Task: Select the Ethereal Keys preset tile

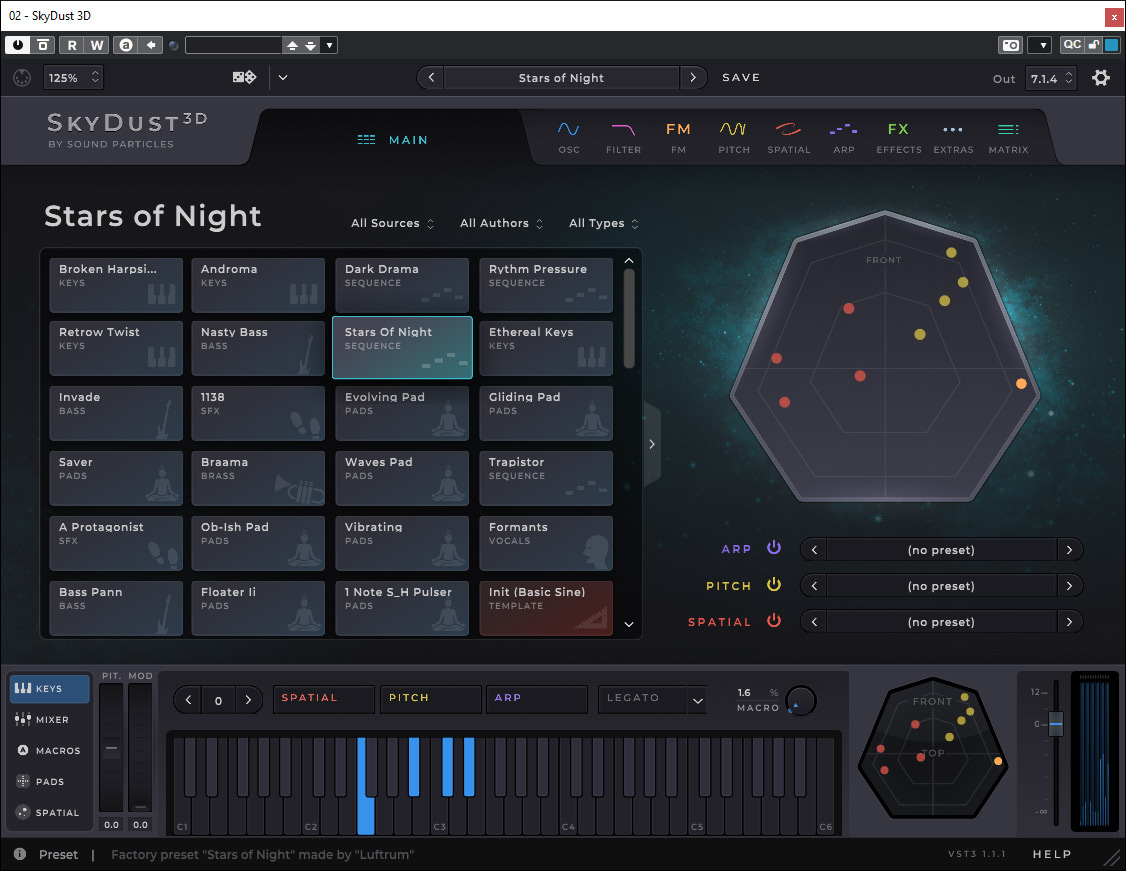Action: (546, 347)
